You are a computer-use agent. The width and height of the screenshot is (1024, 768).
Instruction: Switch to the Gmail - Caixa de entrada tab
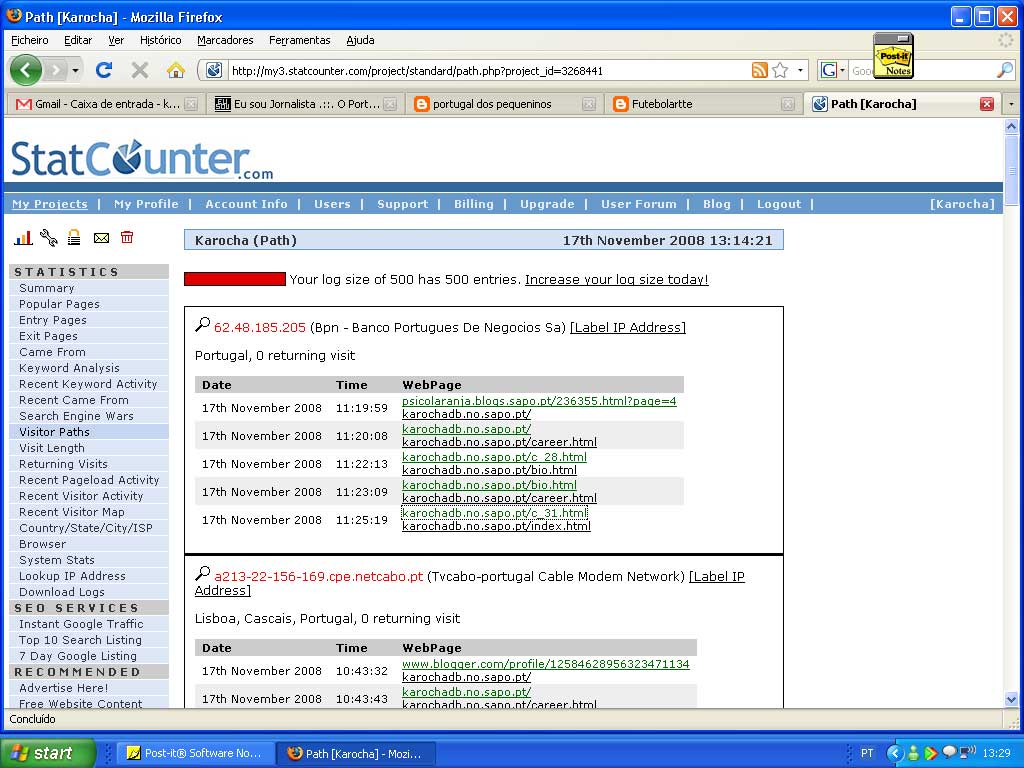(x=104, y=104)
